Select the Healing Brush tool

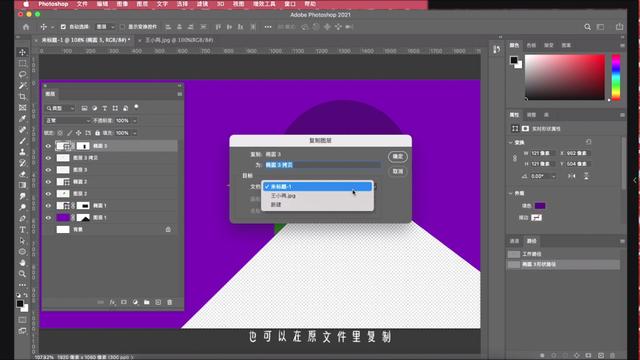22,129
